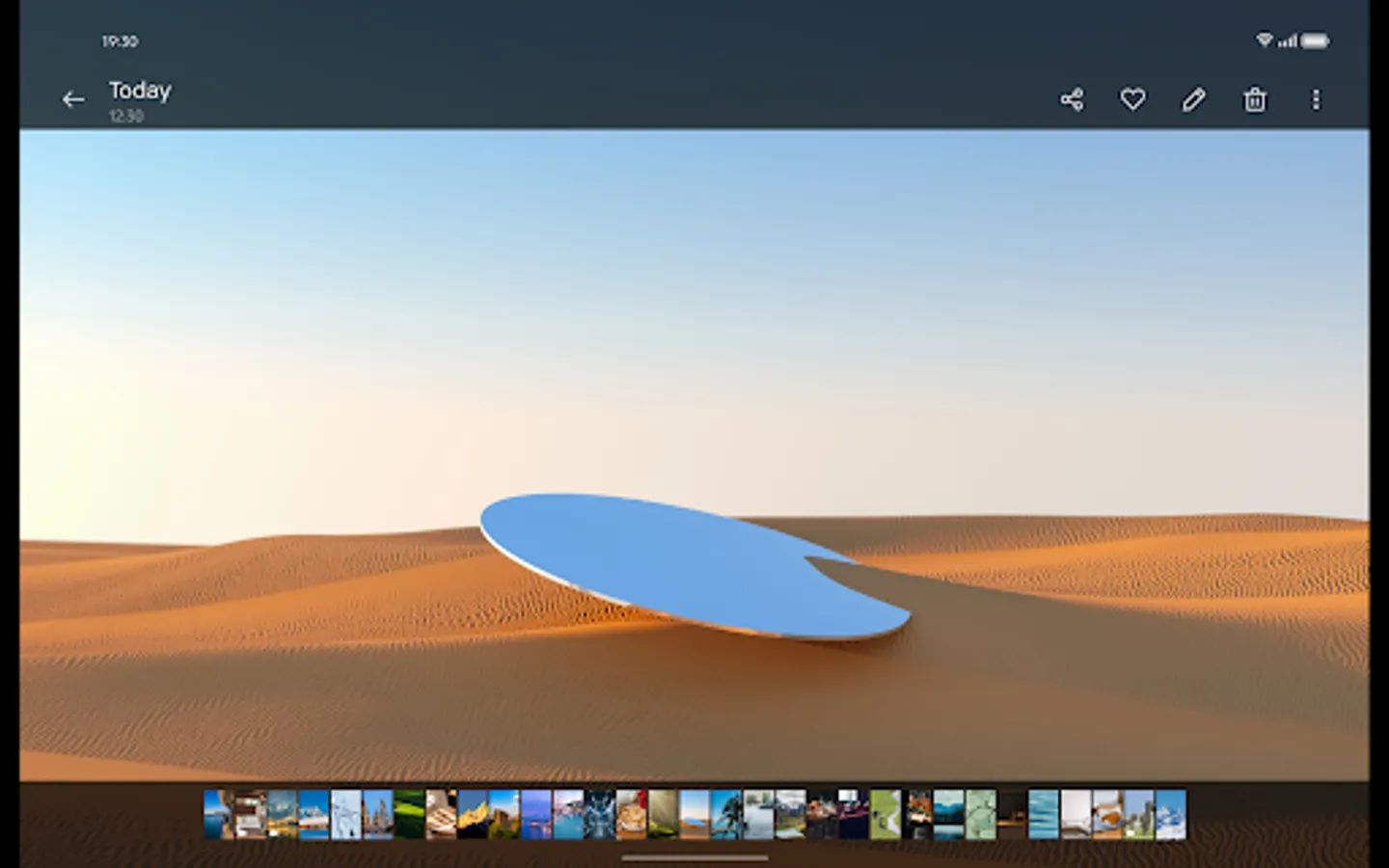Screen dimensions: 1389x868
Task: Open the three-dot overflow menu
Action: point(1316,98)
